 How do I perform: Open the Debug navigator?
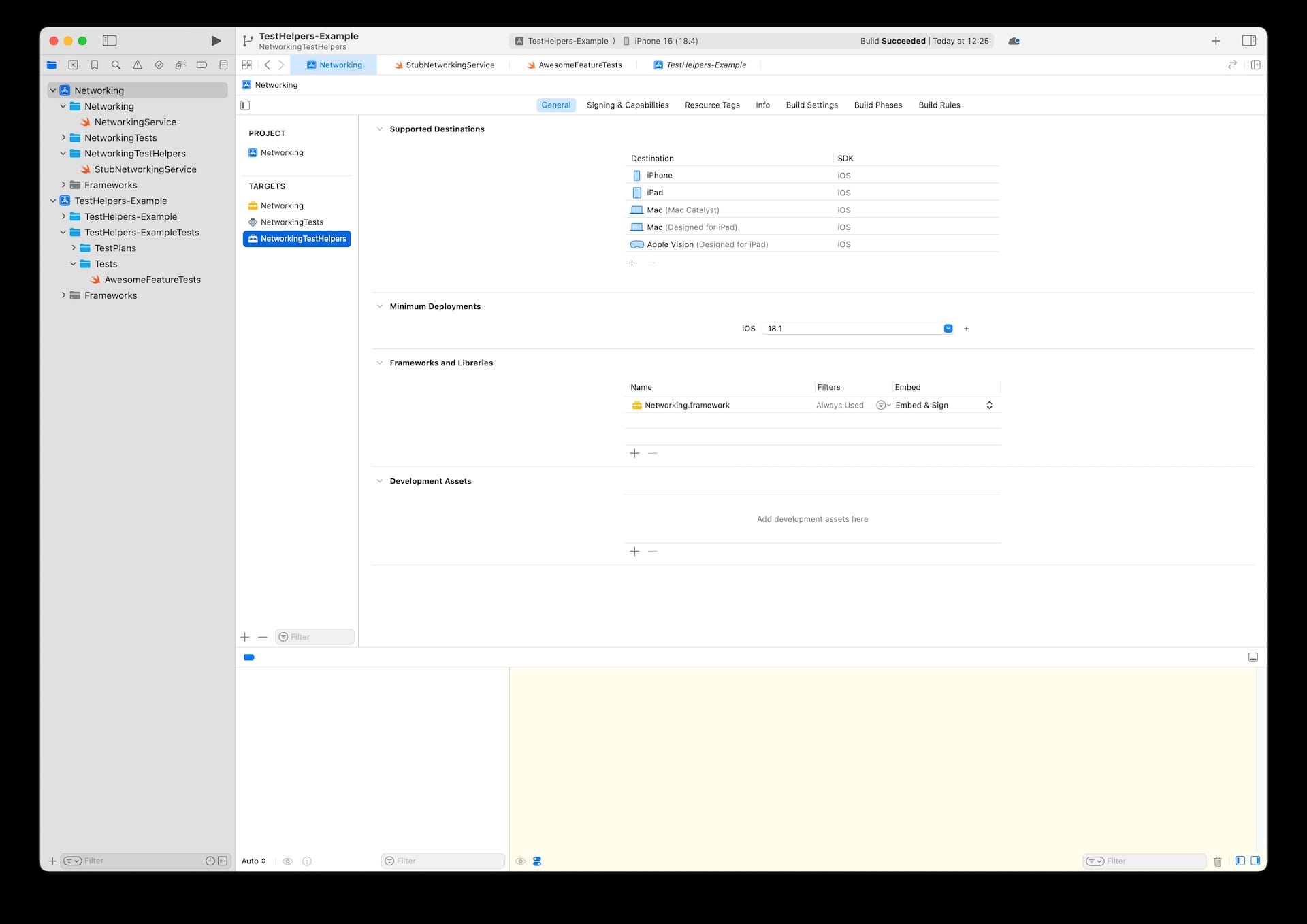[x=180, y=65]
